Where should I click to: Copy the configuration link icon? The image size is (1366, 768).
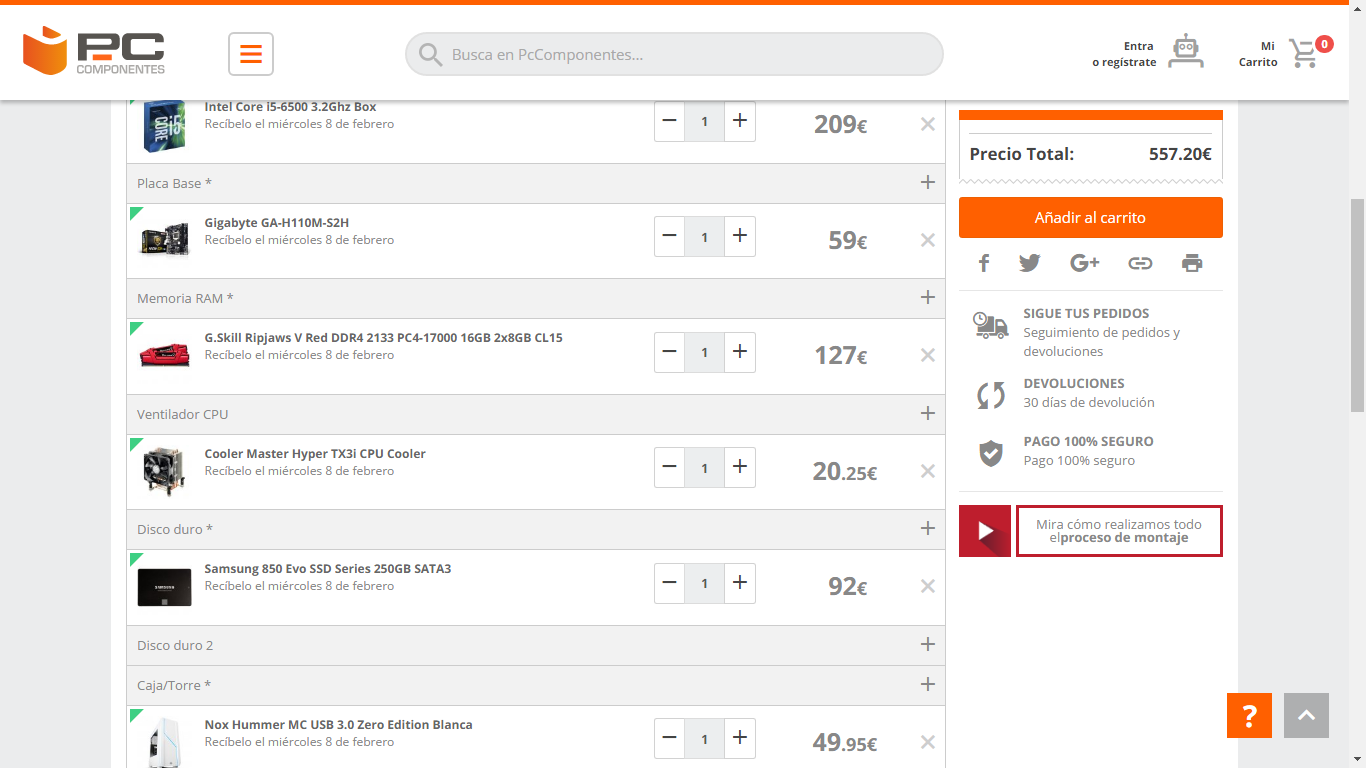pos(1140,263)
